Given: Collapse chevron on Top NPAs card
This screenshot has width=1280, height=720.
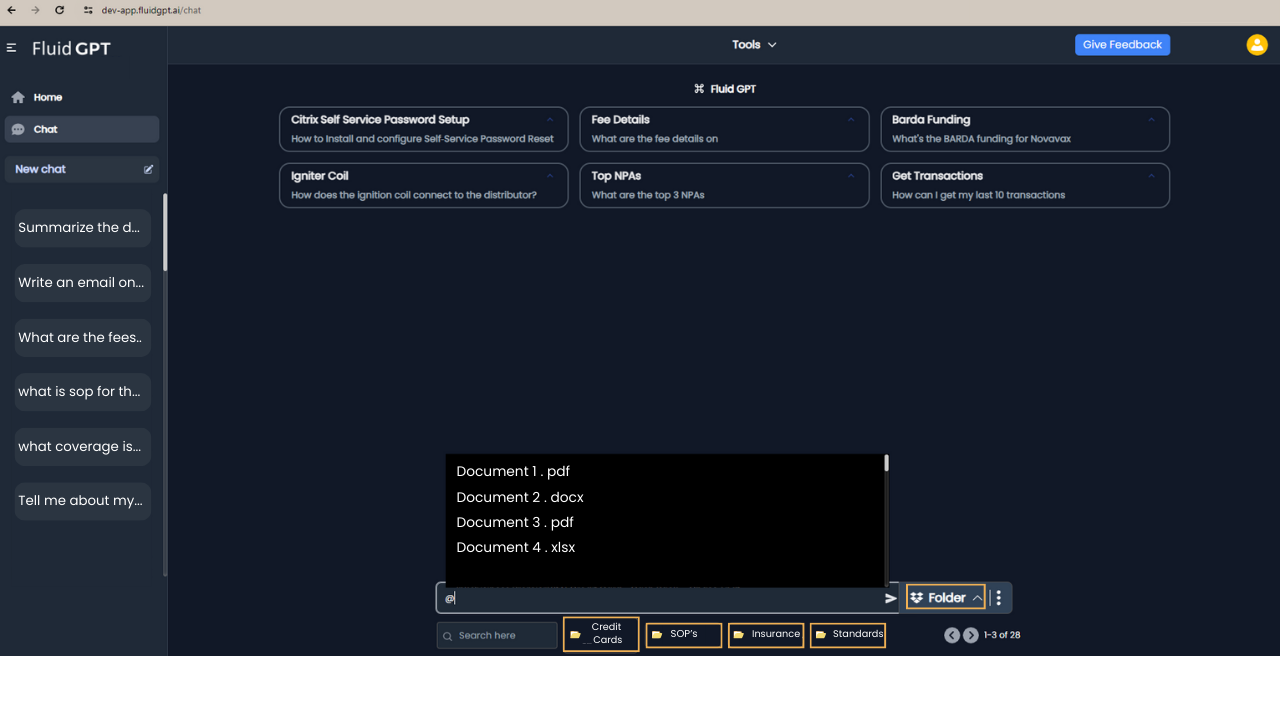Looking at the screenshot, I should [x=851, y=175].
